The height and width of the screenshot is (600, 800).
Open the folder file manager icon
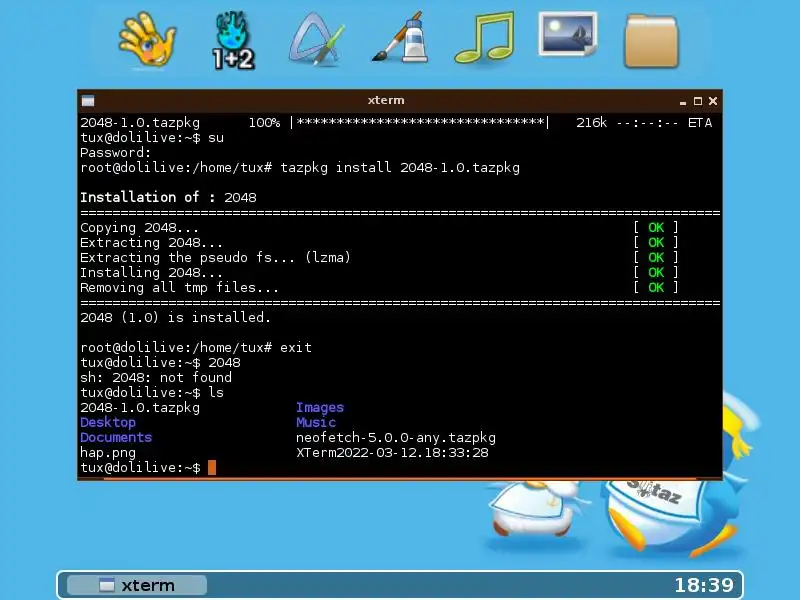pyautogui.click(x=652, y=41)
